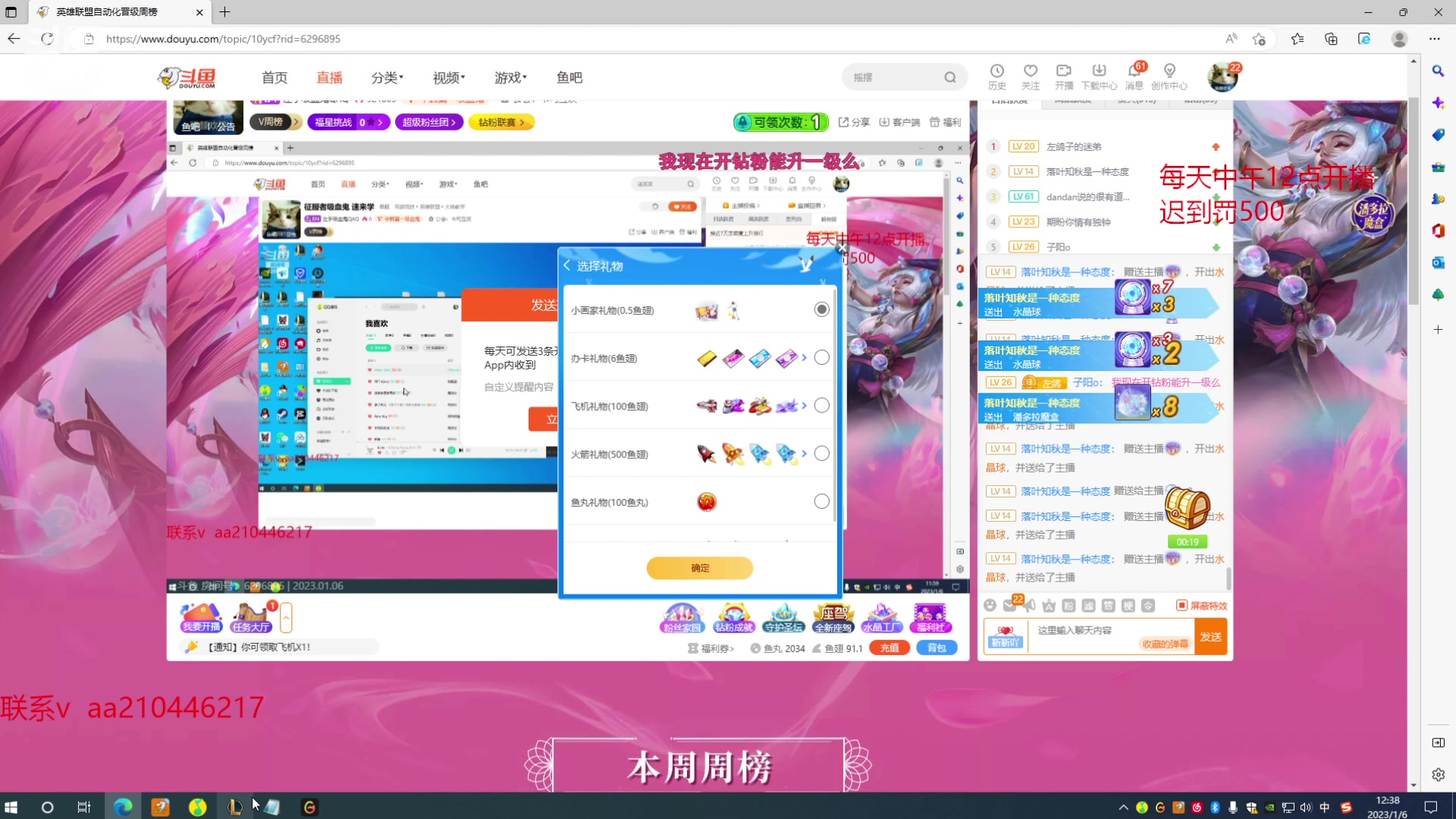Select the 火箭礼物(500鱼翅) radio option
Screen dimensions: 1456x819
click(821, 453)
